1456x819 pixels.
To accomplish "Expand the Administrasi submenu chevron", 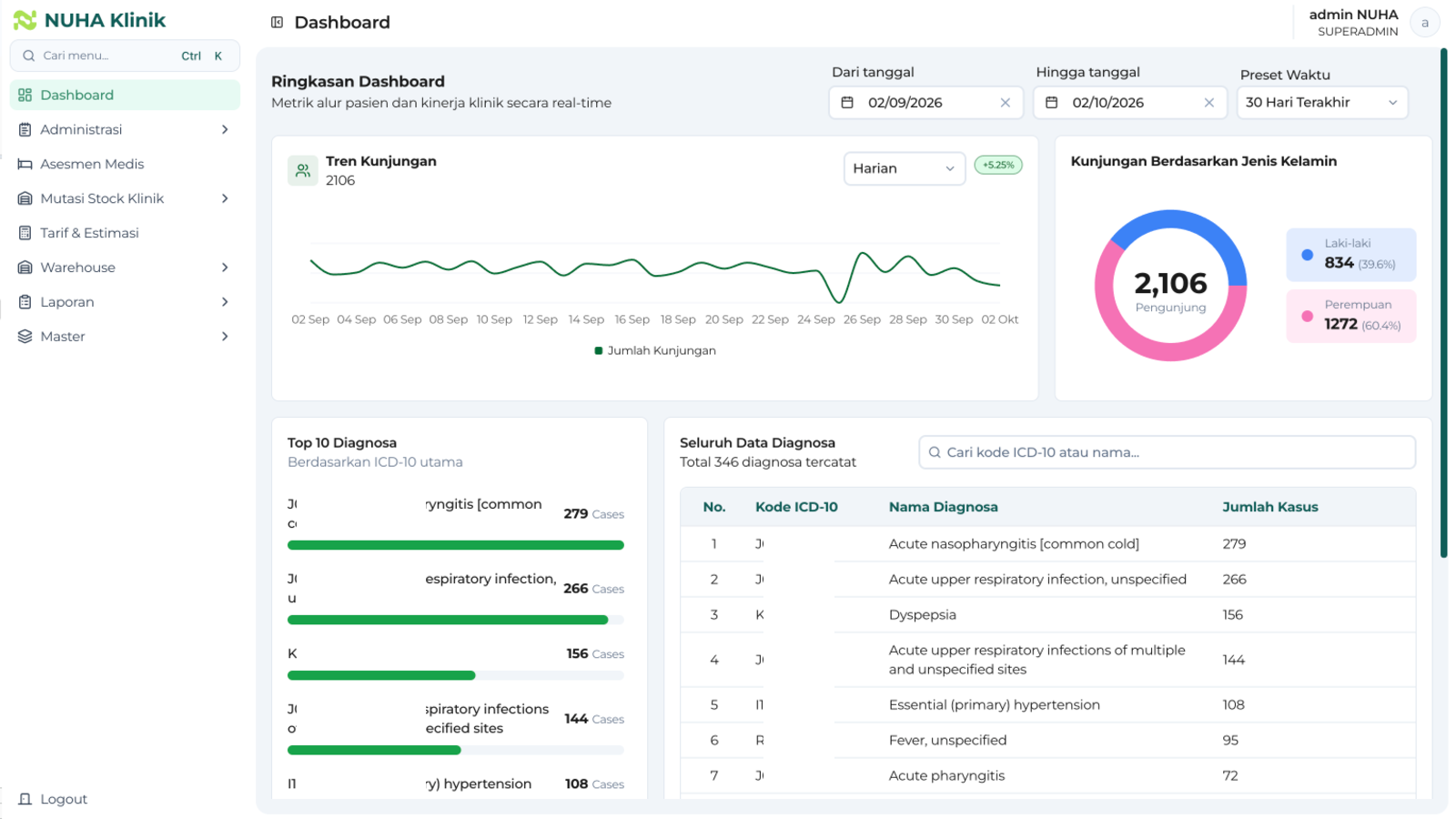I will coord(225,129).
